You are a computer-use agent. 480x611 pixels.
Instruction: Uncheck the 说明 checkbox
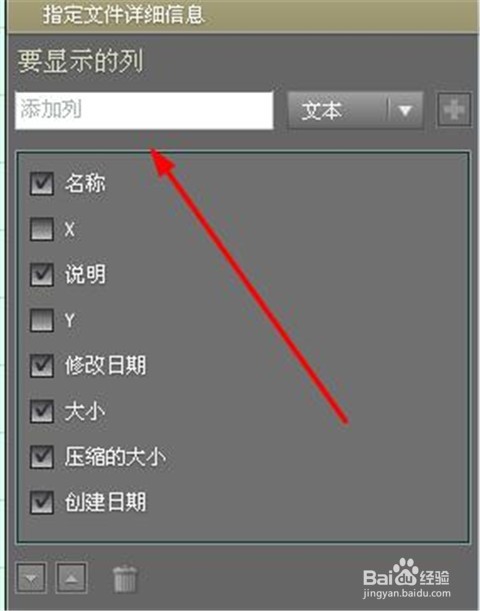(x=42, y=274)
